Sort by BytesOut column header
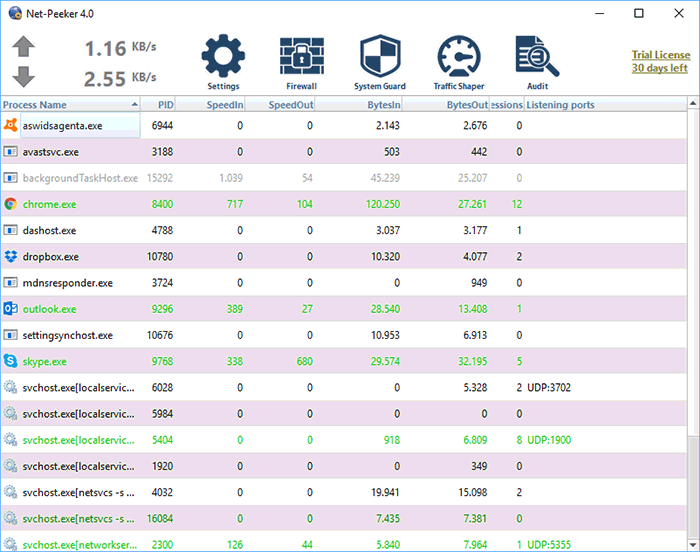 [446, 105]
